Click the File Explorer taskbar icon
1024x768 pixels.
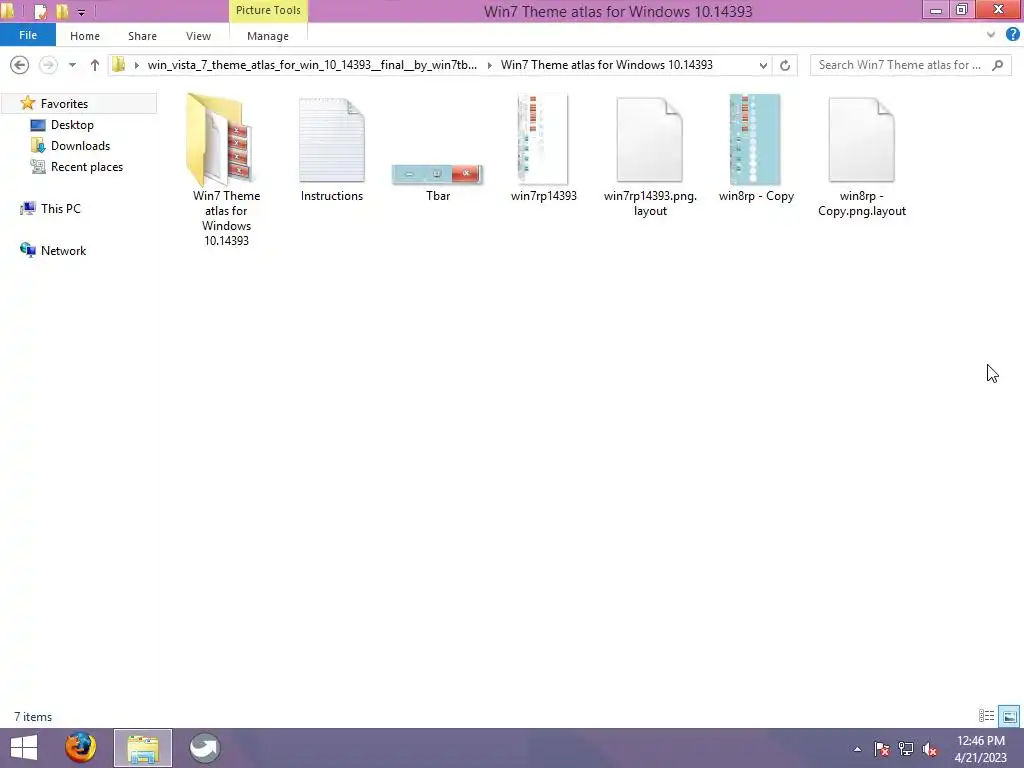(x=143, y=748)
